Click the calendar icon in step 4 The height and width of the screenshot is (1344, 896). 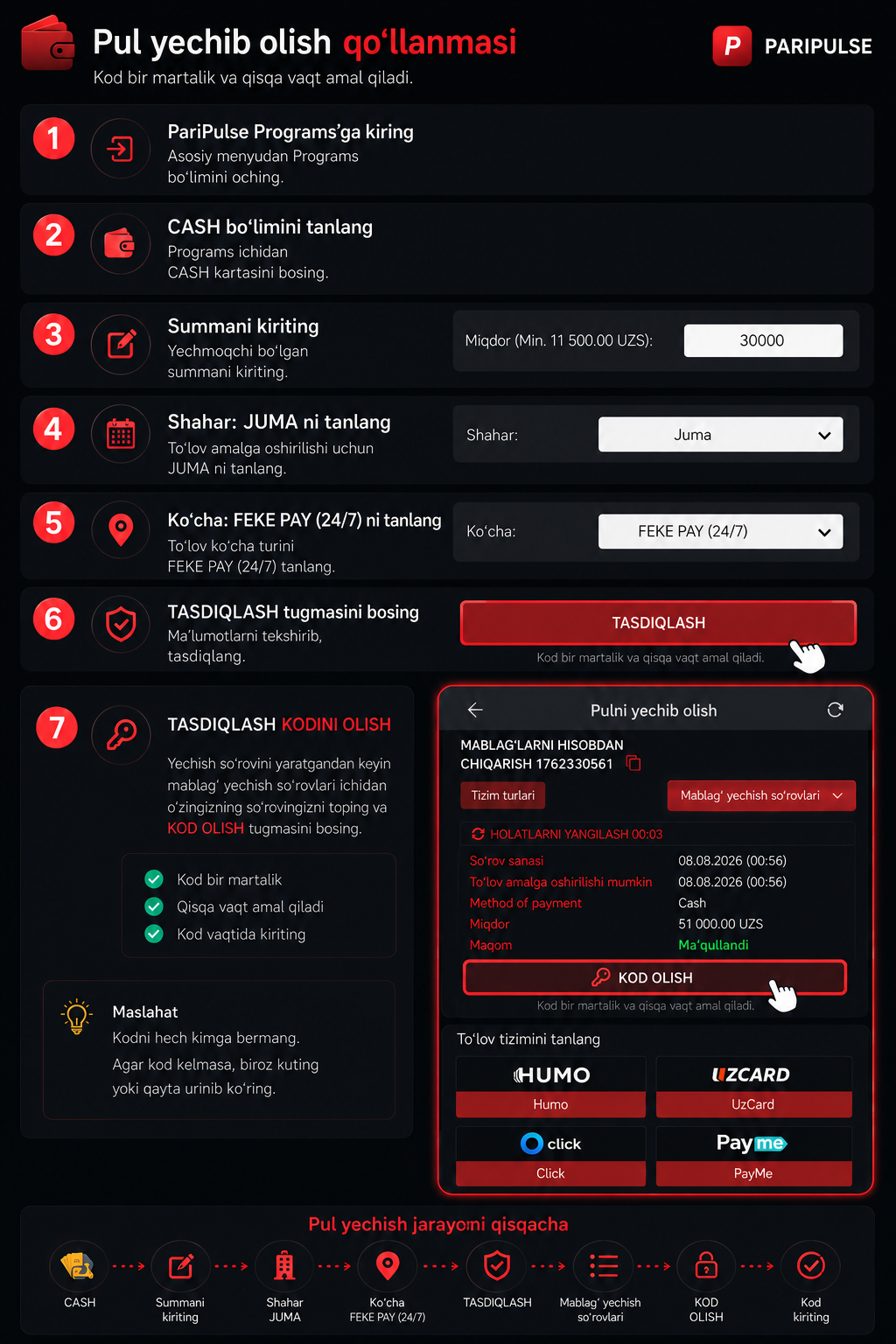(121, 434)
